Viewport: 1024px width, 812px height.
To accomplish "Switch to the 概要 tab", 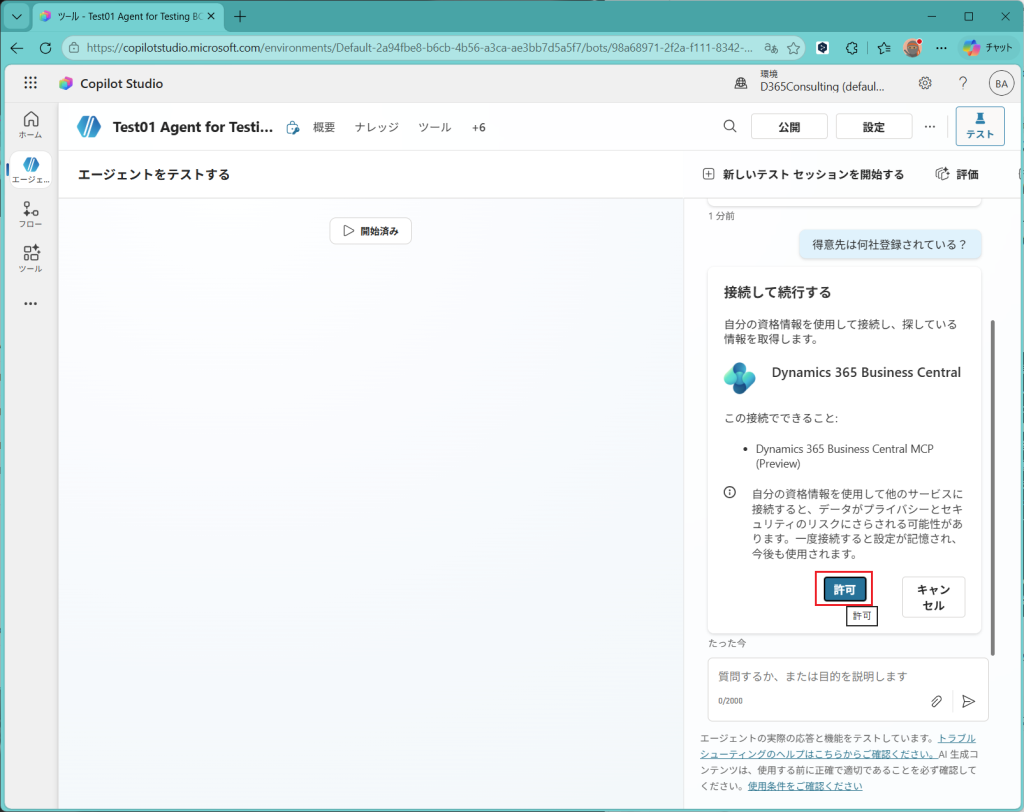I will [x=324, y=127].
